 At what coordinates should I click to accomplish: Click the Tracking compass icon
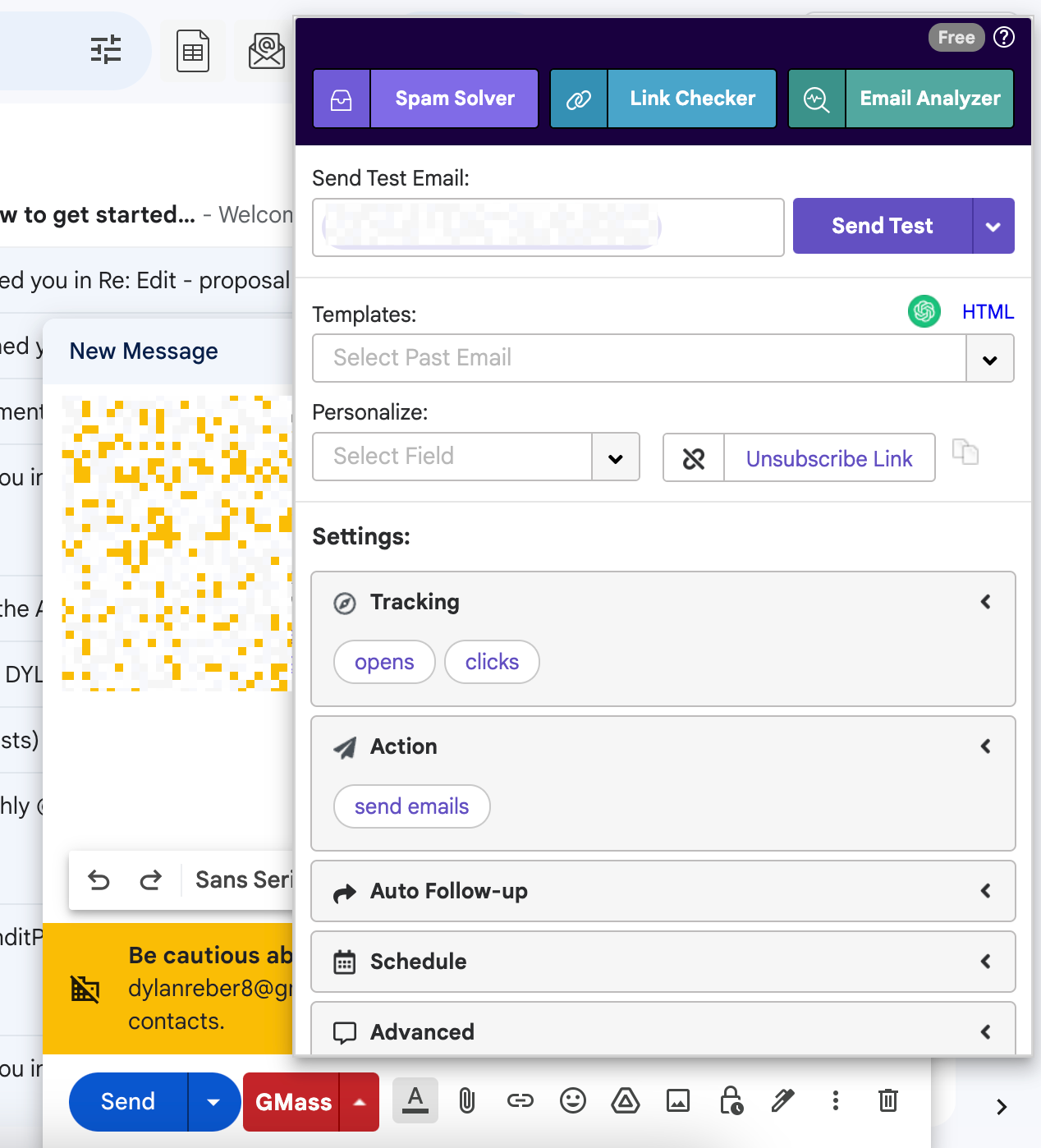point(345,604)
